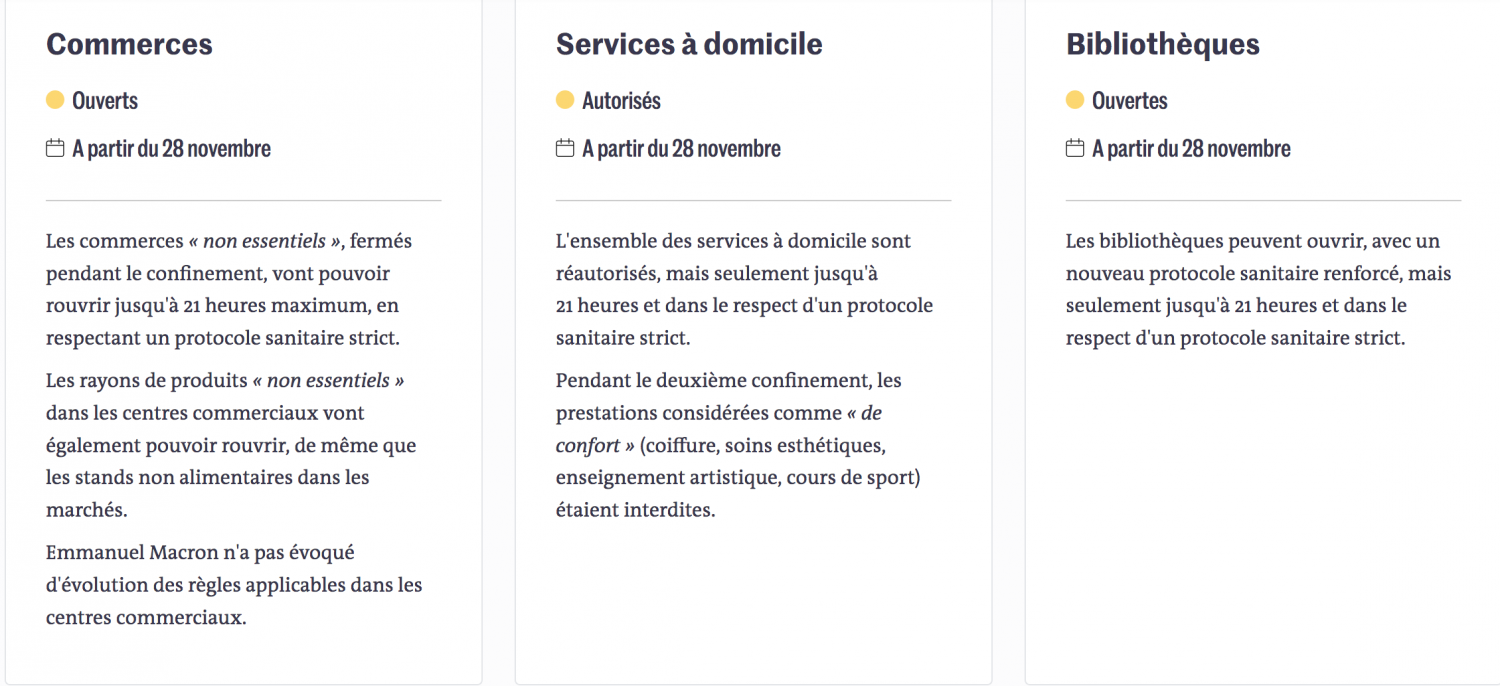Click the Ouverts status label
1500x686 pixels.
coord(105,100)
